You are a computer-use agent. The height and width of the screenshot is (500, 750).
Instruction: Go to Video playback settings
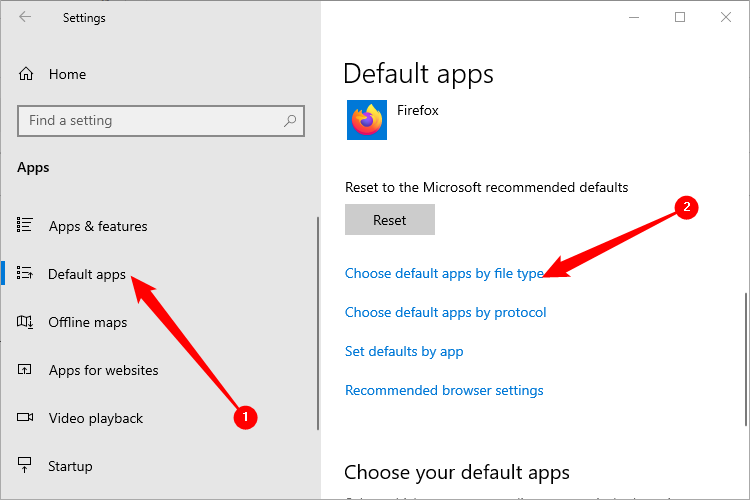click(x=96, y=418)
